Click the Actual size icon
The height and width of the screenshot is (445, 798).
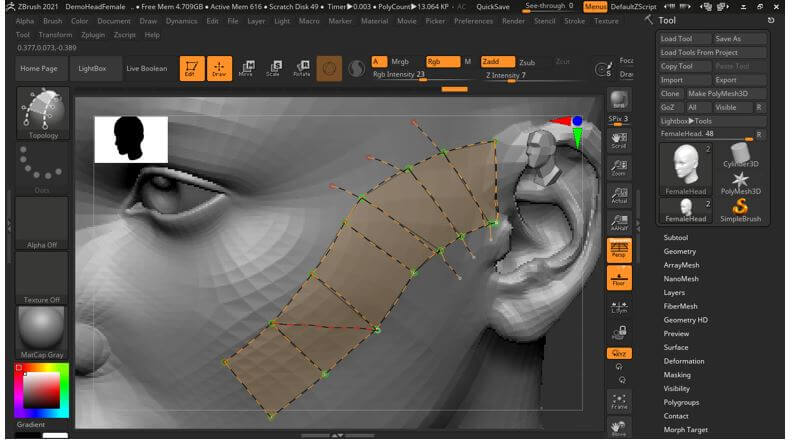[x=619, y=194]
